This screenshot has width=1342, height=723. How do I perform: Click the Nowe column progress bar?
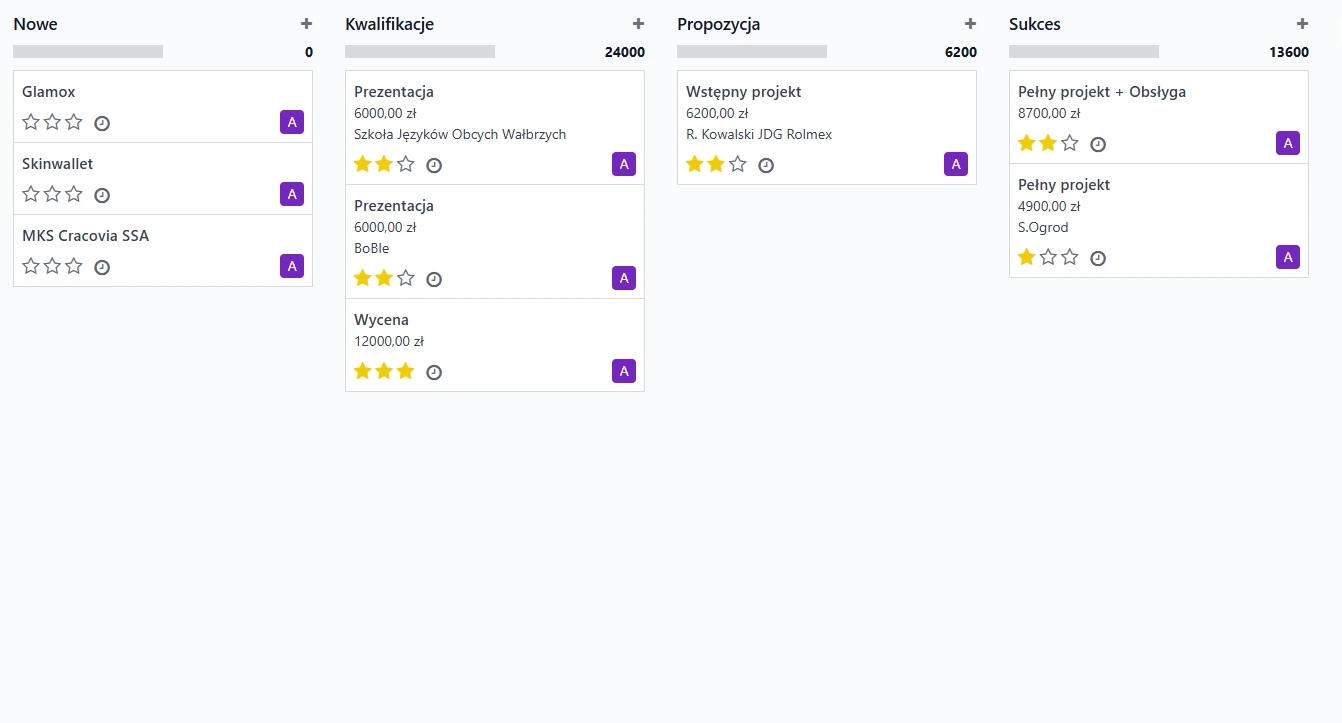click(x=88, y=51)
